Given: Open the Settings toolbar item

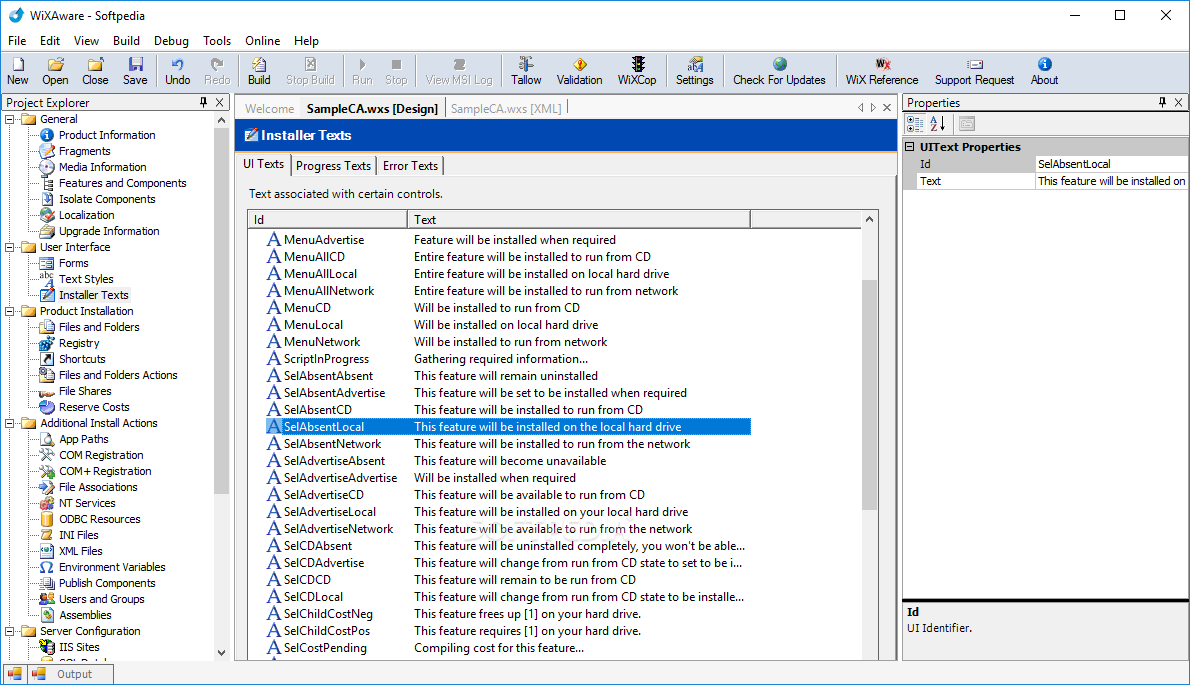Looking at the screenshot, I should pyautogui.click(x=694, y=71).
